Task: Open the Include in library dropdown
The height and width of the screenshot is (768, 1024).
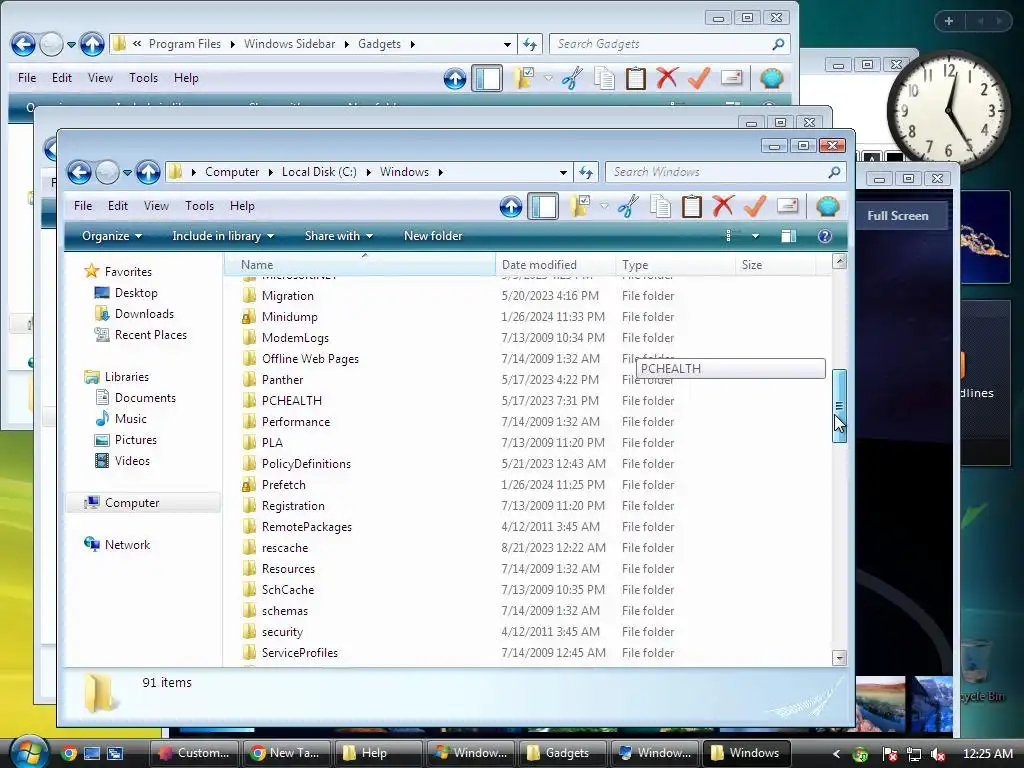Action: [x=223, y=236]
